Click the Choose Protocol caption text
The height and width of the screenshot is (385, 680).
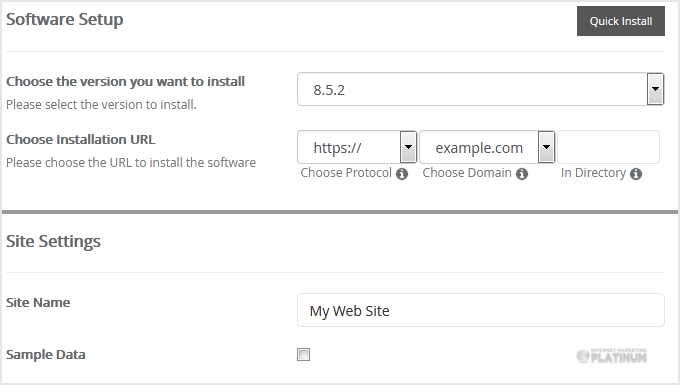tap(346, 173)
